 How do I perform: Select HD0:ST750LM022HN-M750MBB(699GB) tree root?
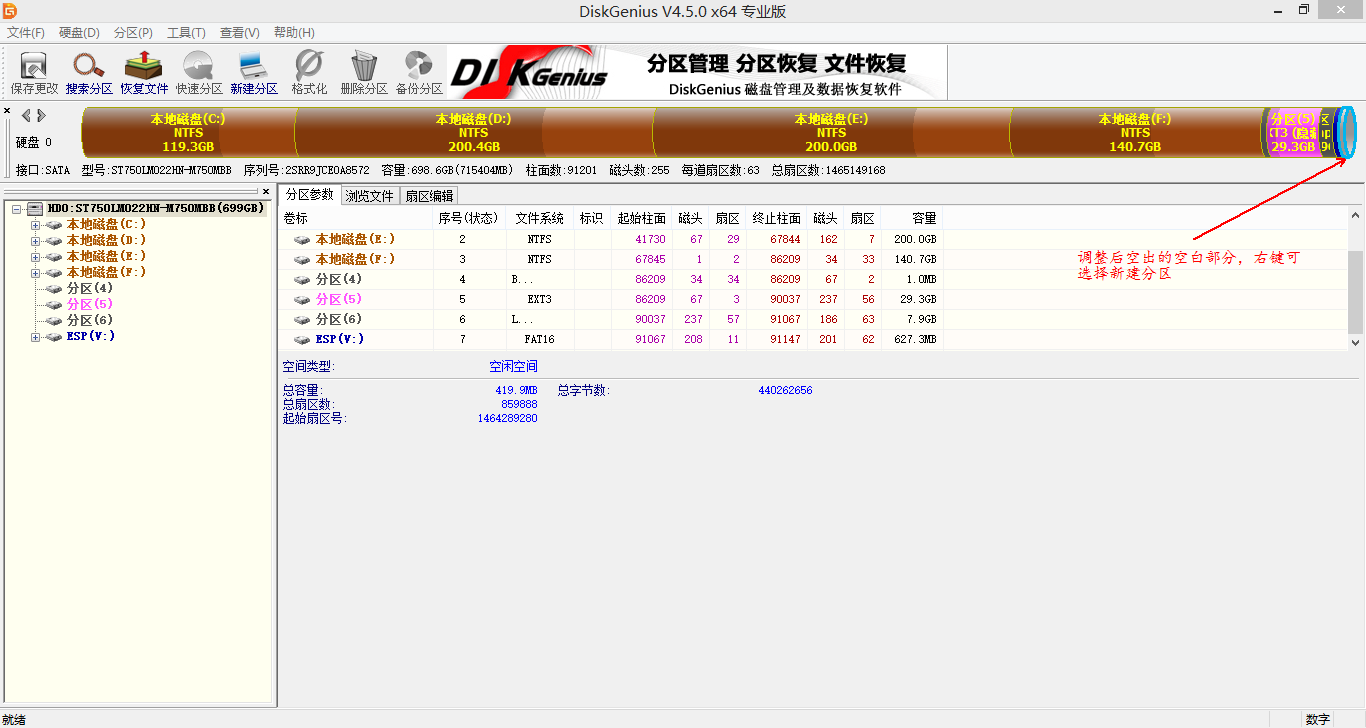tap(155, 208)
